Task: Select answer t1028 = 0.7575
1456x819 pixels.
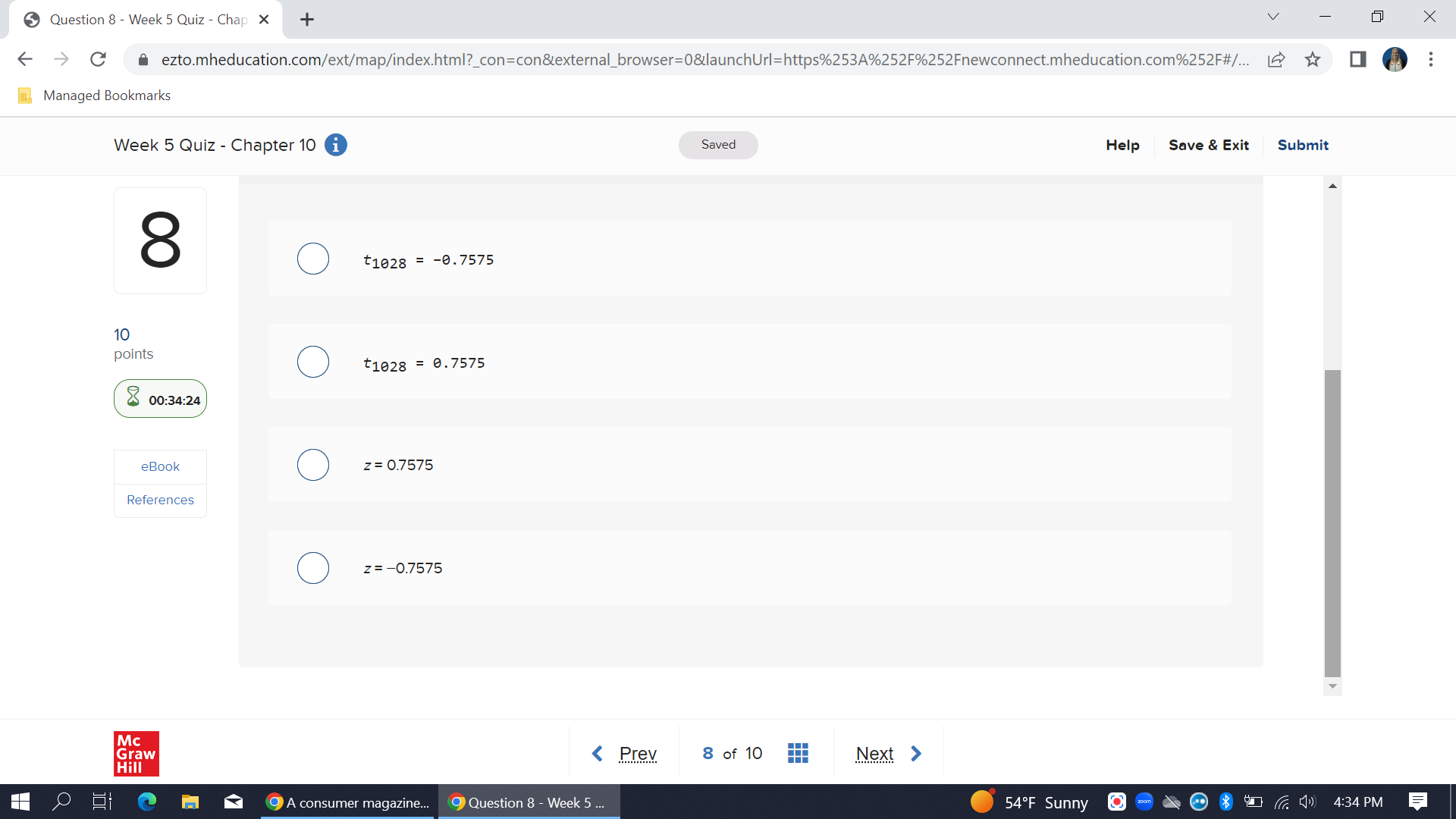Action: pyautogui.click(x=313, y=362)
